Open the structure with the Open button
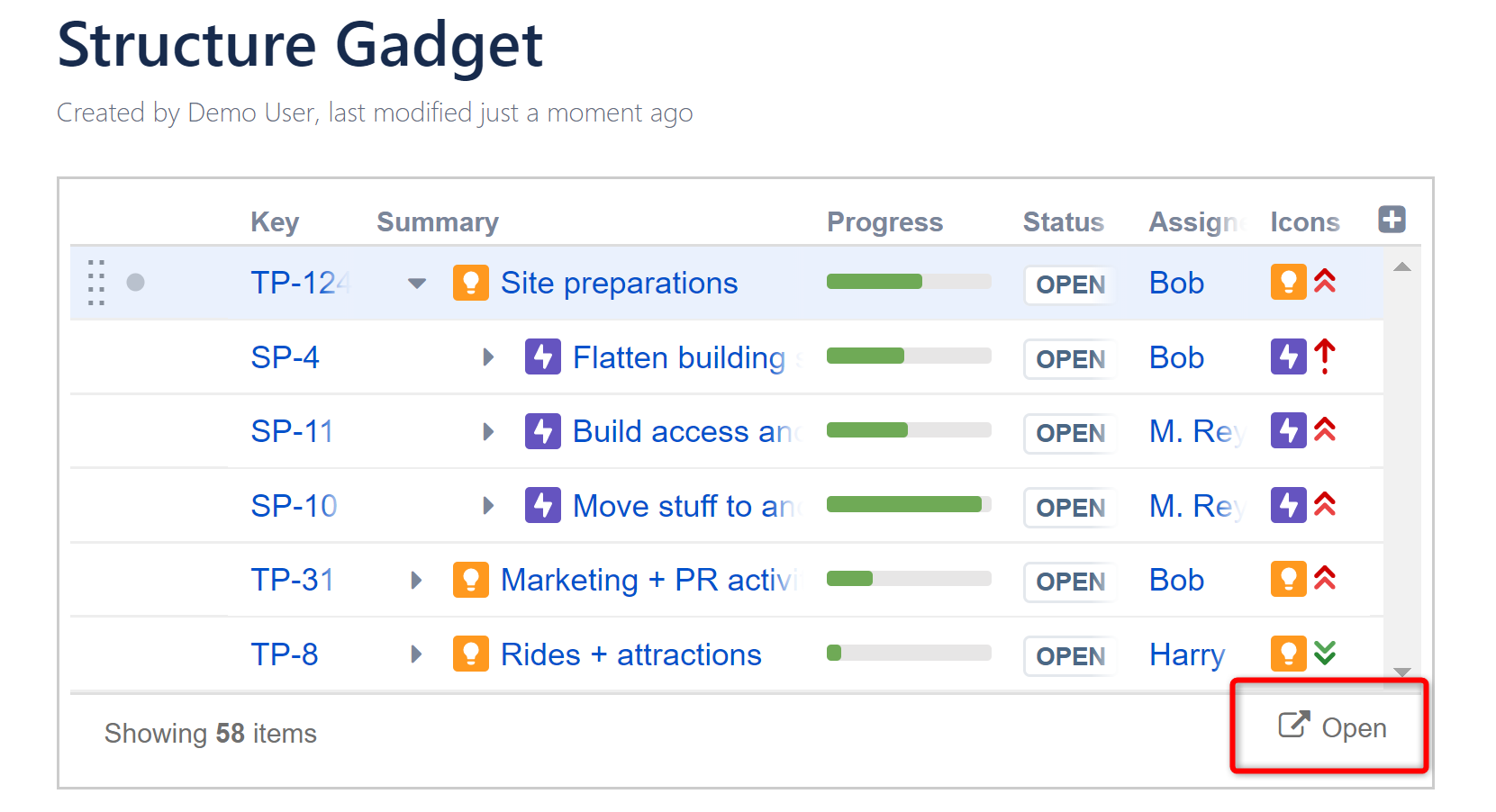 tap(1332, 726)
